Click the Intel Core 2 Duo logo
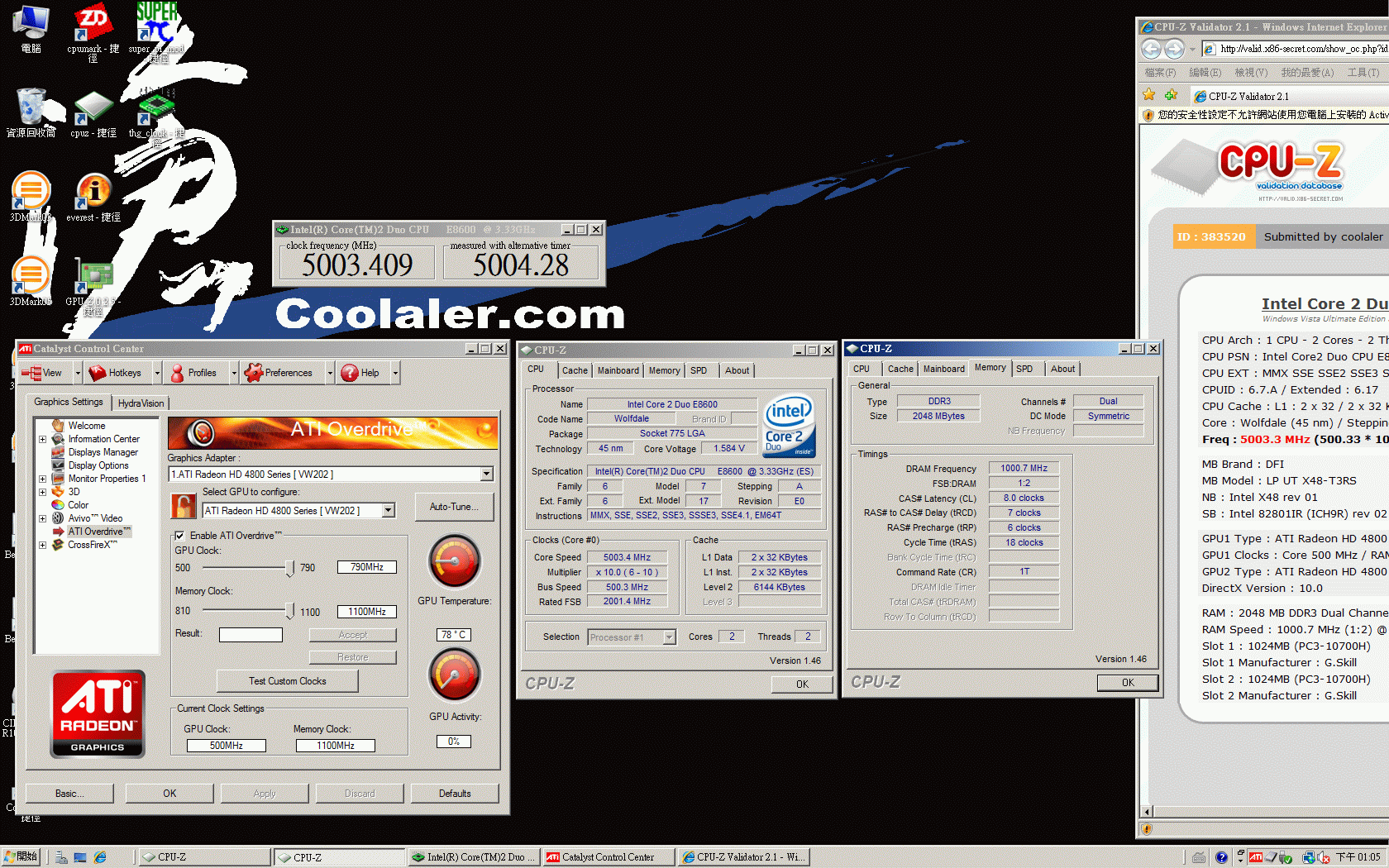The image size is (1389, 868). [x=790, y=426]
